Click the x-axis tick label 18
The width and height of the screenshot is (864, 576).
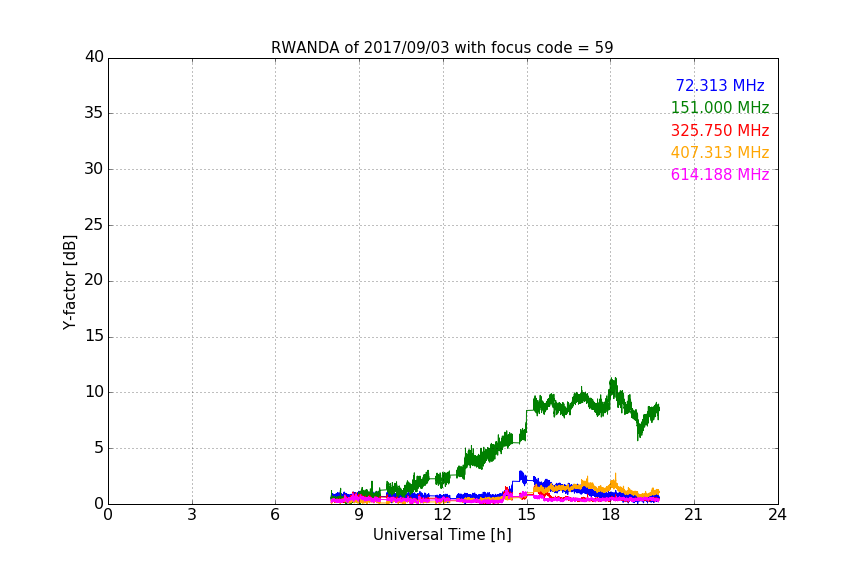610,515
